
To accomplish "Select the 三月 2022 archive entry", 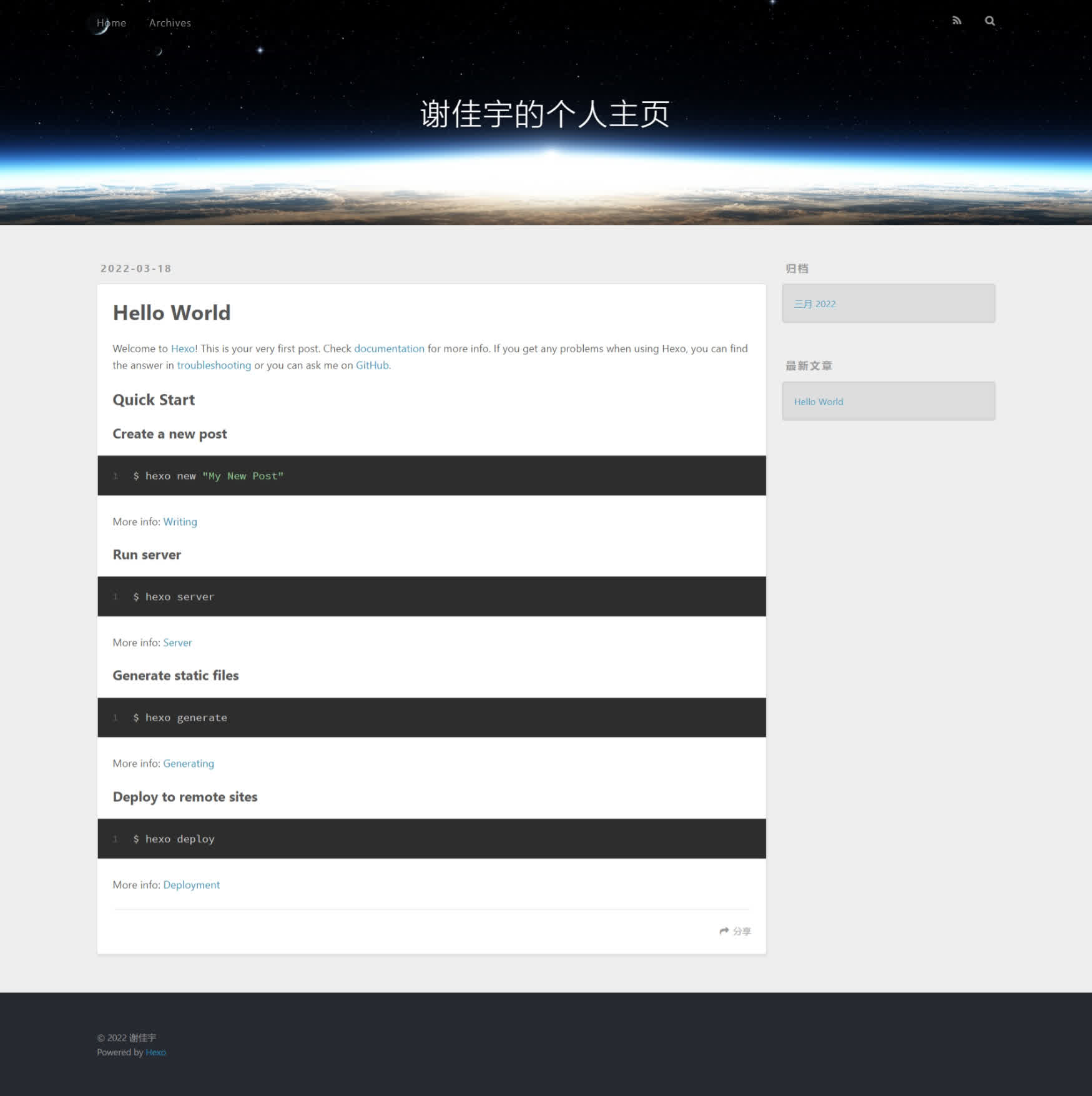I will pos(815,304).
